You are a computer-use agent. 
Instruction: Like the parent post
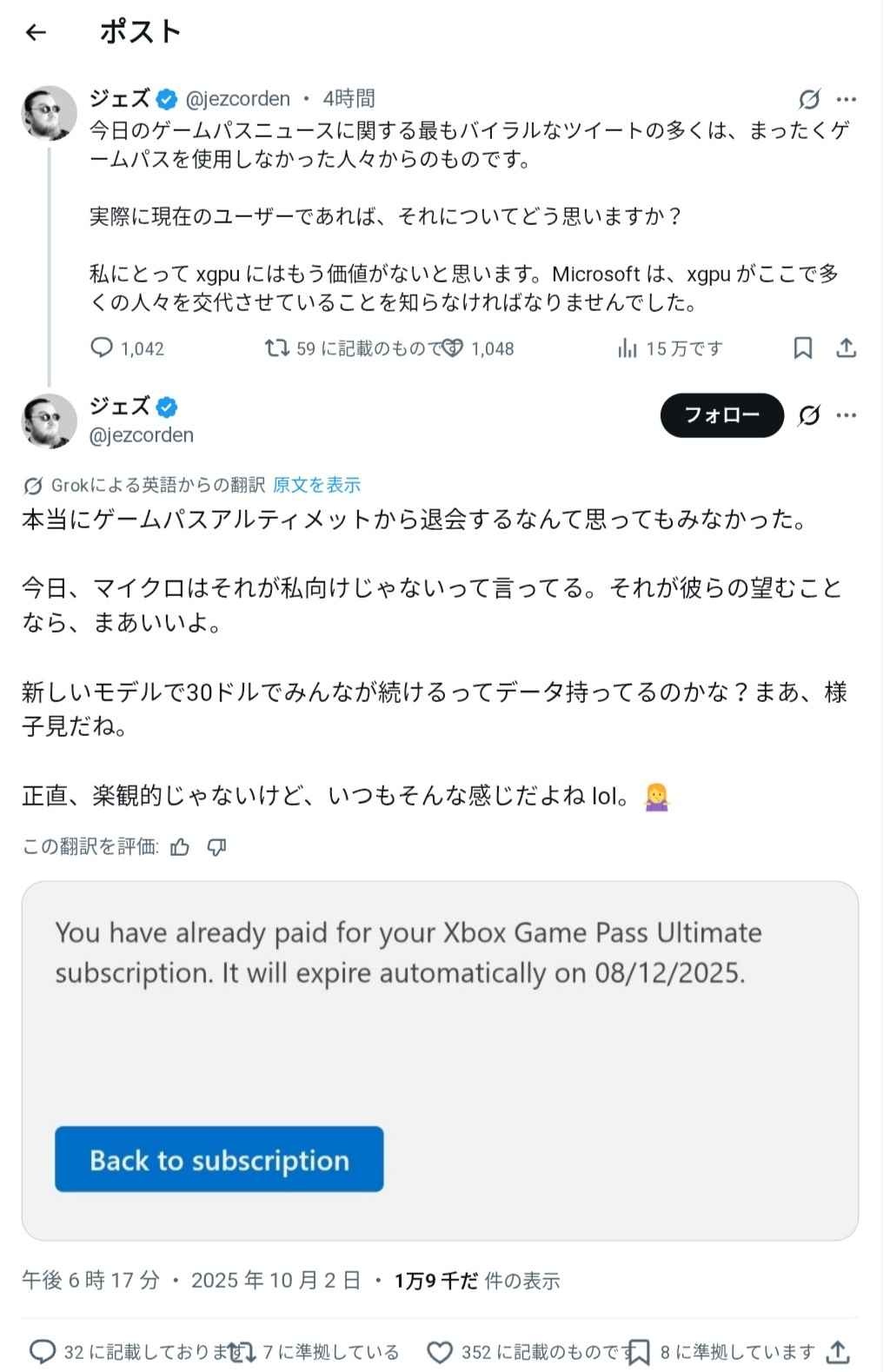coord(453,348)
